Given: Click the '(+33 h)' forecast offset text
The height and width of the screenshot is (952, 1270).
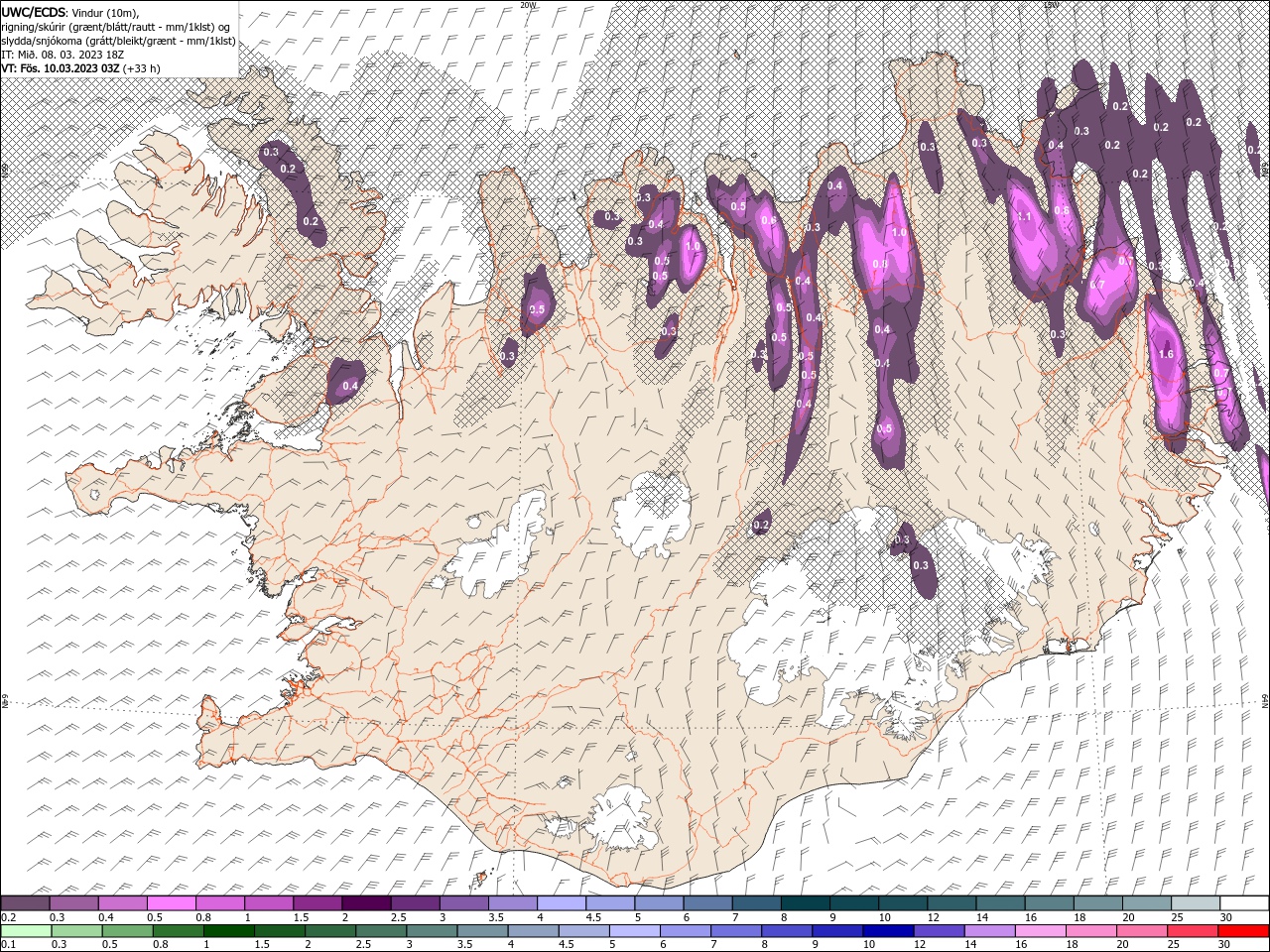Looking at the screenshot, I should click(142, 68).
